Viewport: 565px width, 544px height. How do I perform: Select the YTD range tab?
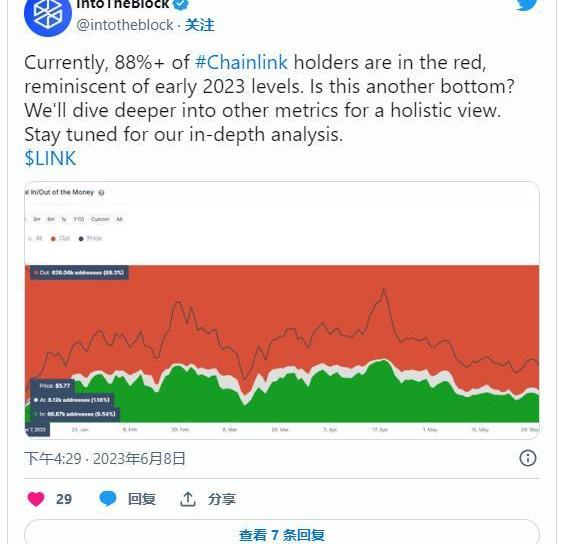[x=79, y=219]
